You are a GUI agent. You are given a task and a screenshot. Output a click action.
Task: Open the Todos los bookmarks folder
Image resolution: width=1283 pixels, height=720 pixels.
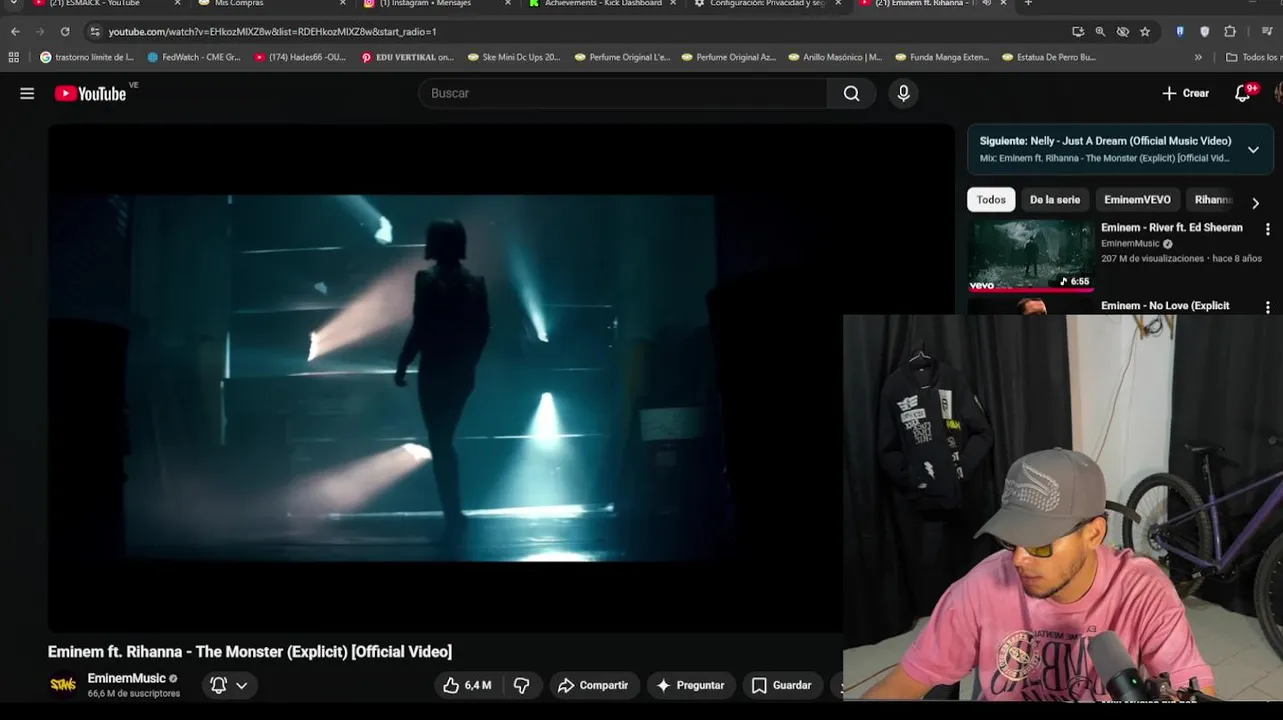[x=1254, y=57]
